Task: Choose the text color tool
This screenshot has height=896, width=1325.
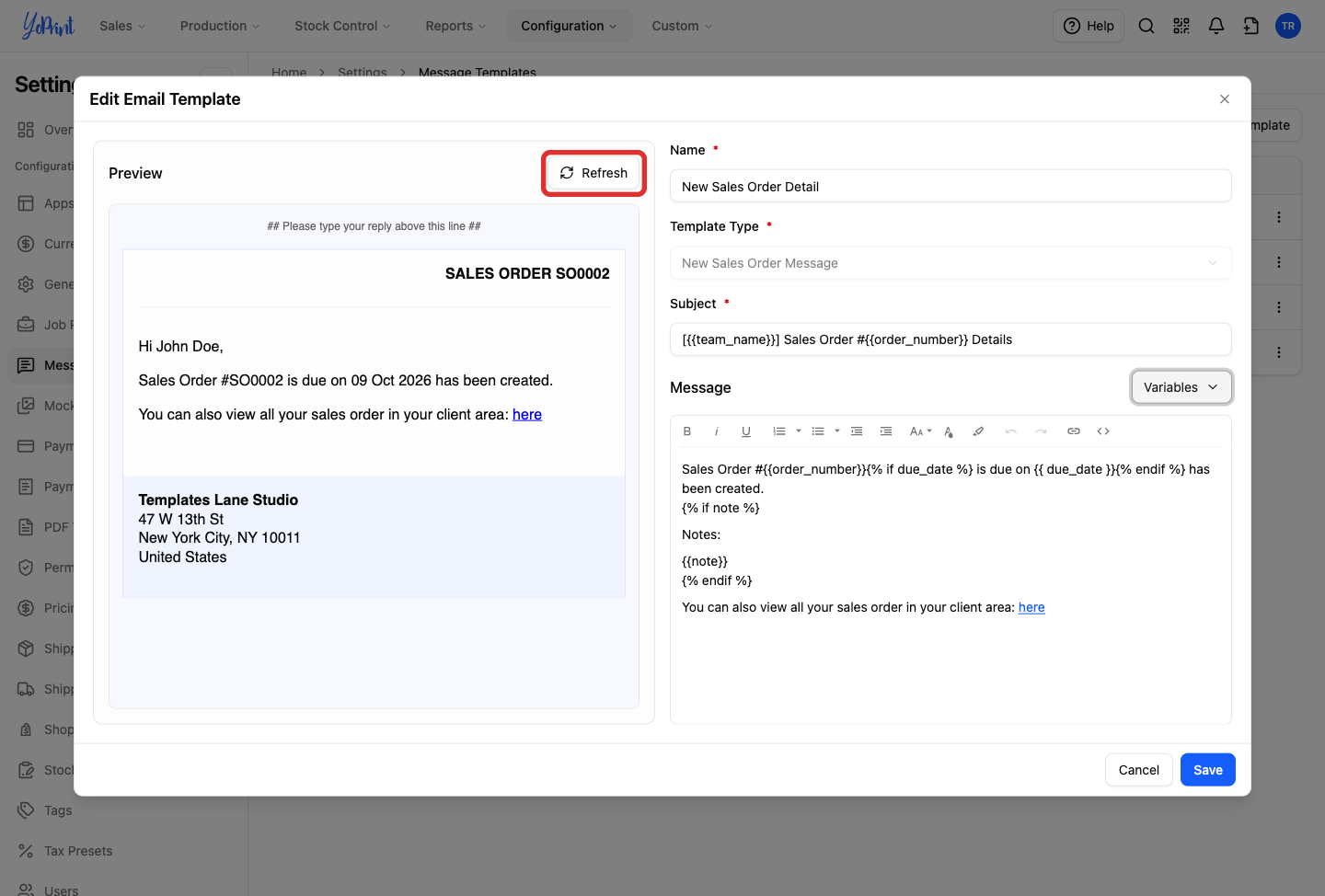Action: point(949,431)
